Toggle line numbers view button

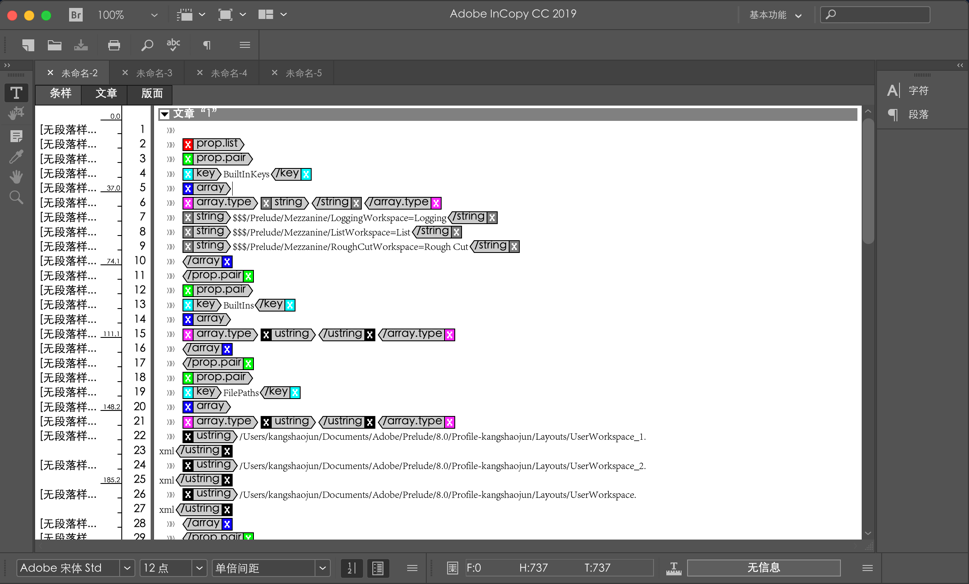[352, 568]
